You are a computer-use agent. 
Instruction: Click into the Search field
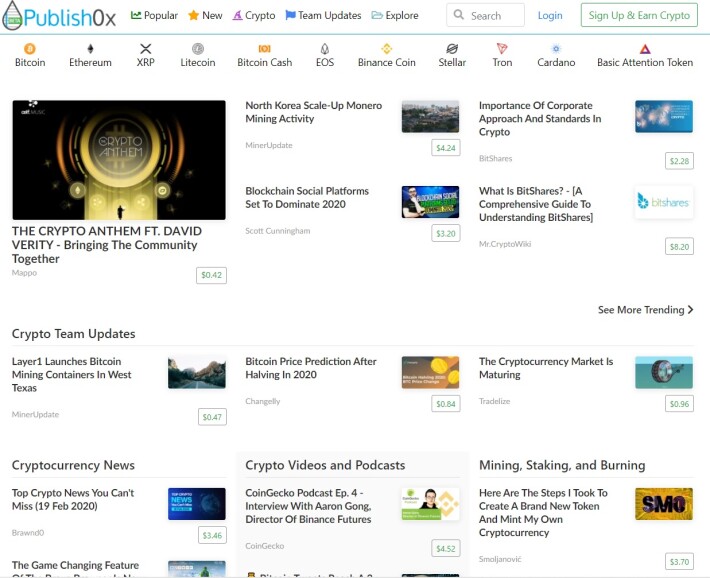485,15
